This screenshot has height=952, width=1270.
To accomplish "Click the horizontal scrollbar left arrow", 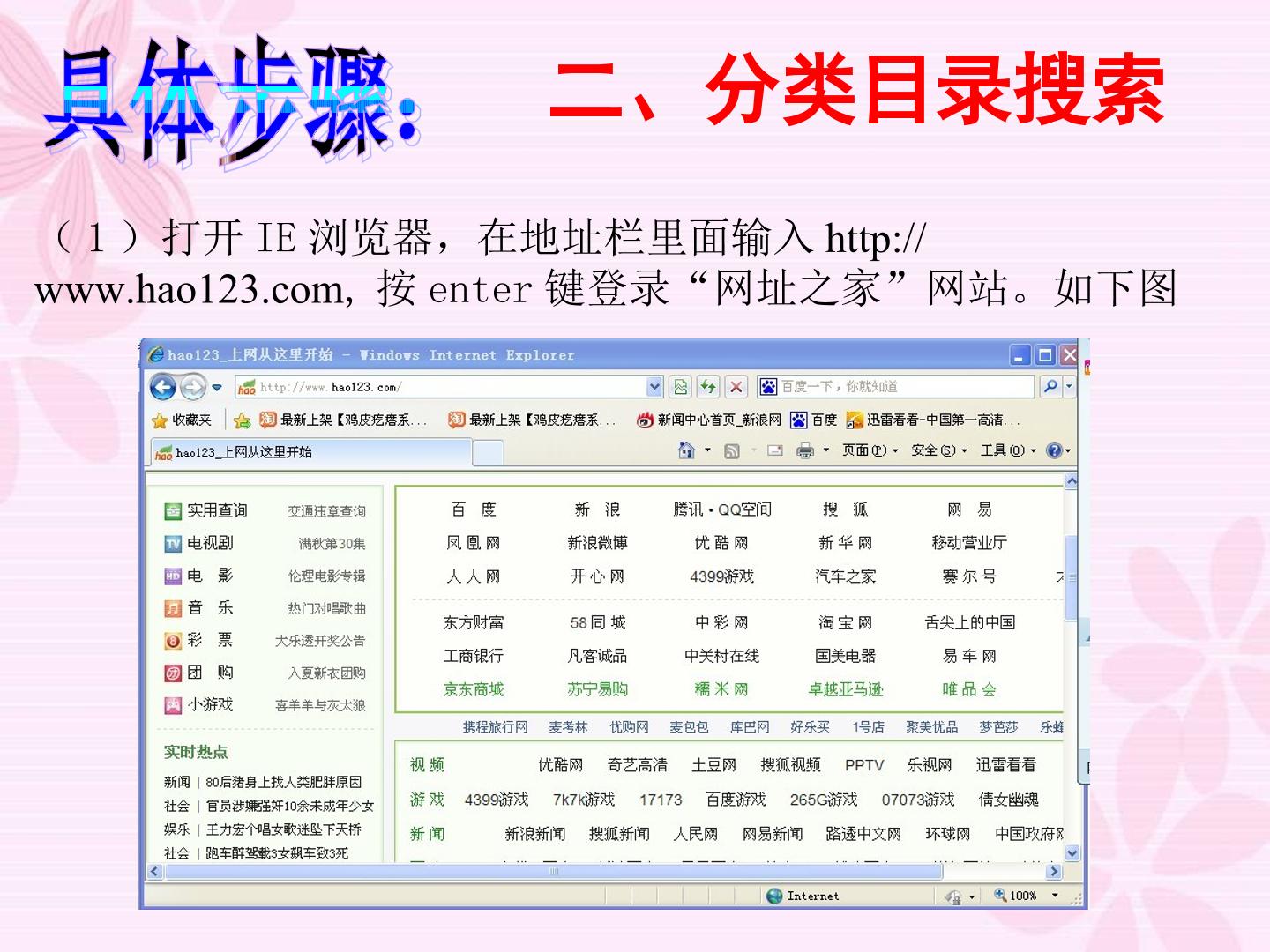I will point(154,871).
